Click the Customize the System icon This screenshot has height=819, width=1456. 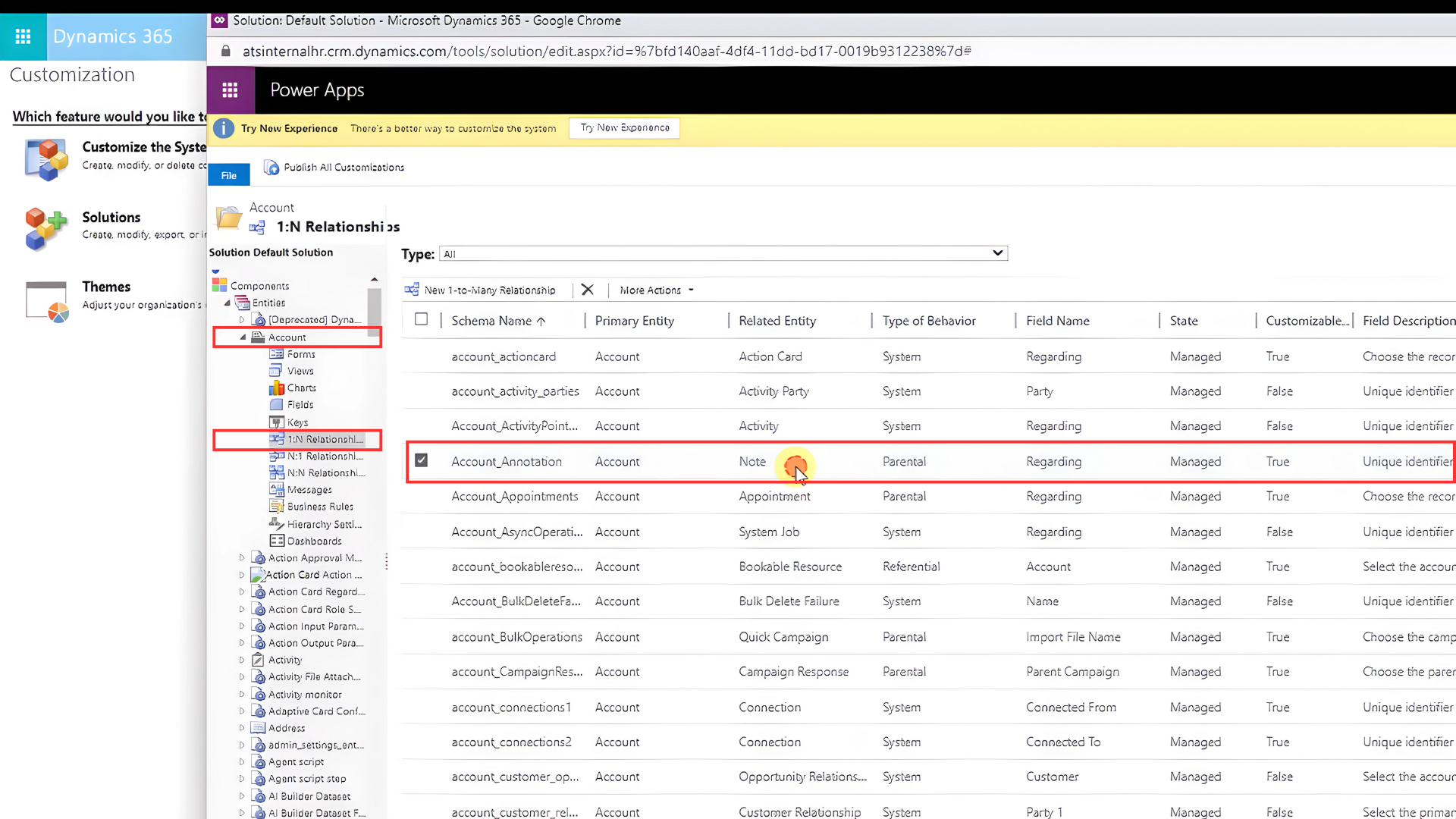pos(46,159)
